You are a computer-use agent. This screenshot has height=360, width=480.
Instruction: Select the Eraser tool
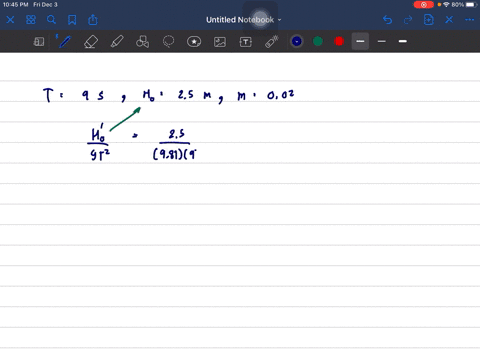pos(91,42)
